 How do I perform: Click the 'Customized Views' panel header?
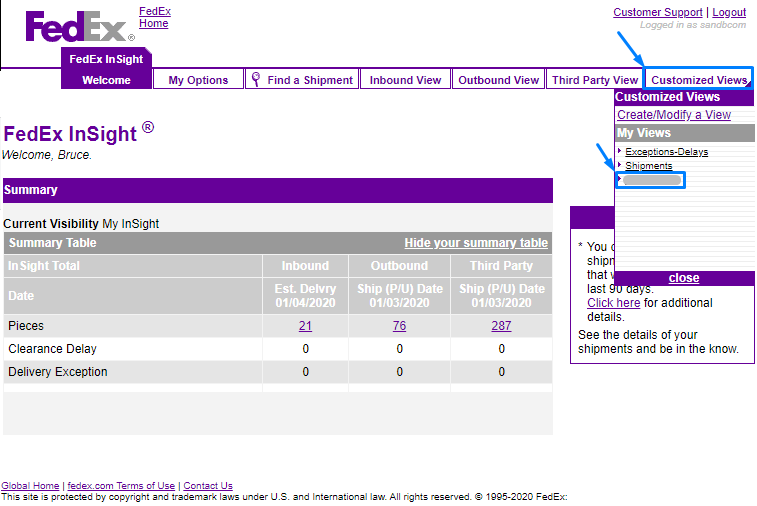(667, 97)
